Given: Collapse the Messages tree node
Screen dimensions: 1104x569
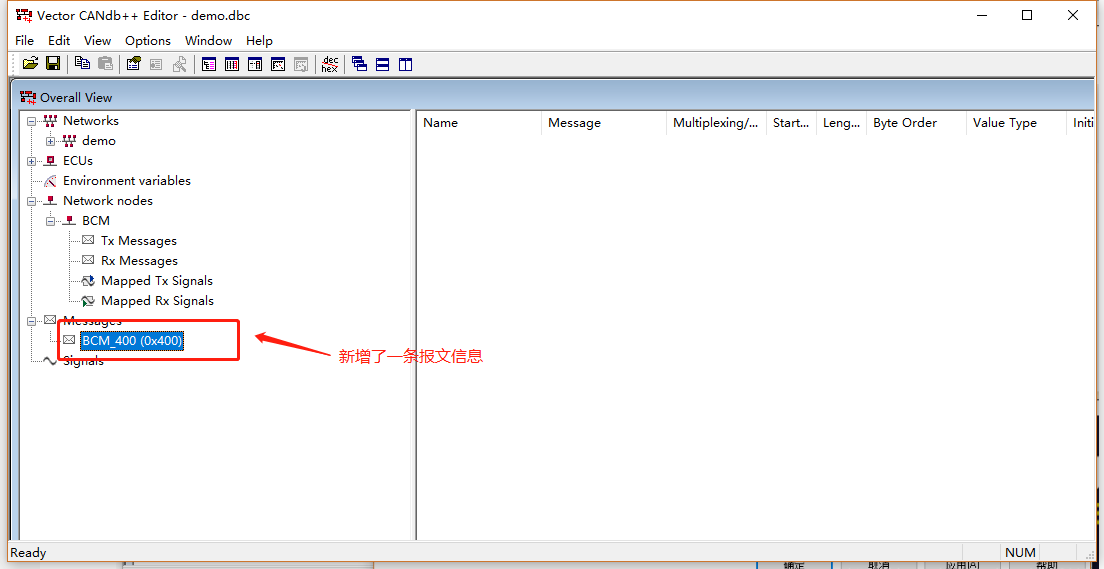Looking at the screenshot, I should tap(31, 320).
